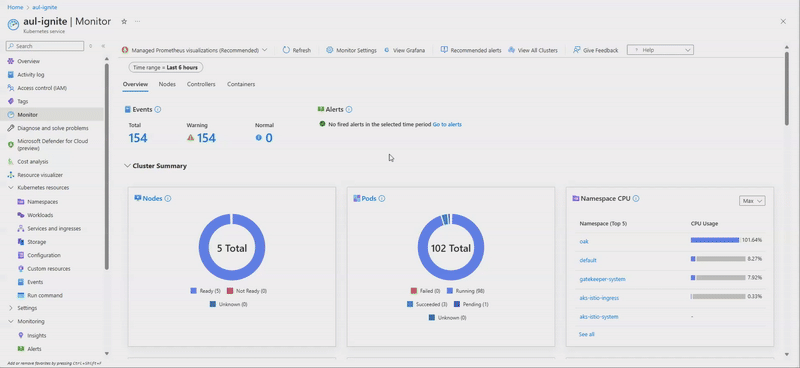Open Workloads under Kubernetes resources
The height and width of the screenshot is (368, 800).
(40, 215)
